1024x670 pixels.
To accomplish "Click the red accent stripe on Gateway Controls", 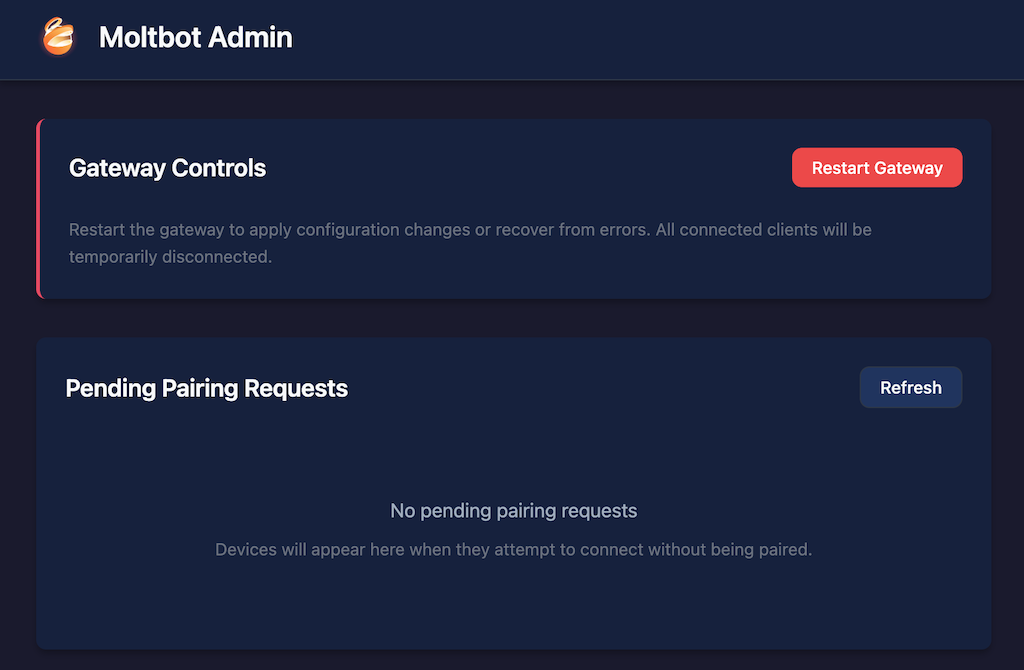I will point(40,209).
